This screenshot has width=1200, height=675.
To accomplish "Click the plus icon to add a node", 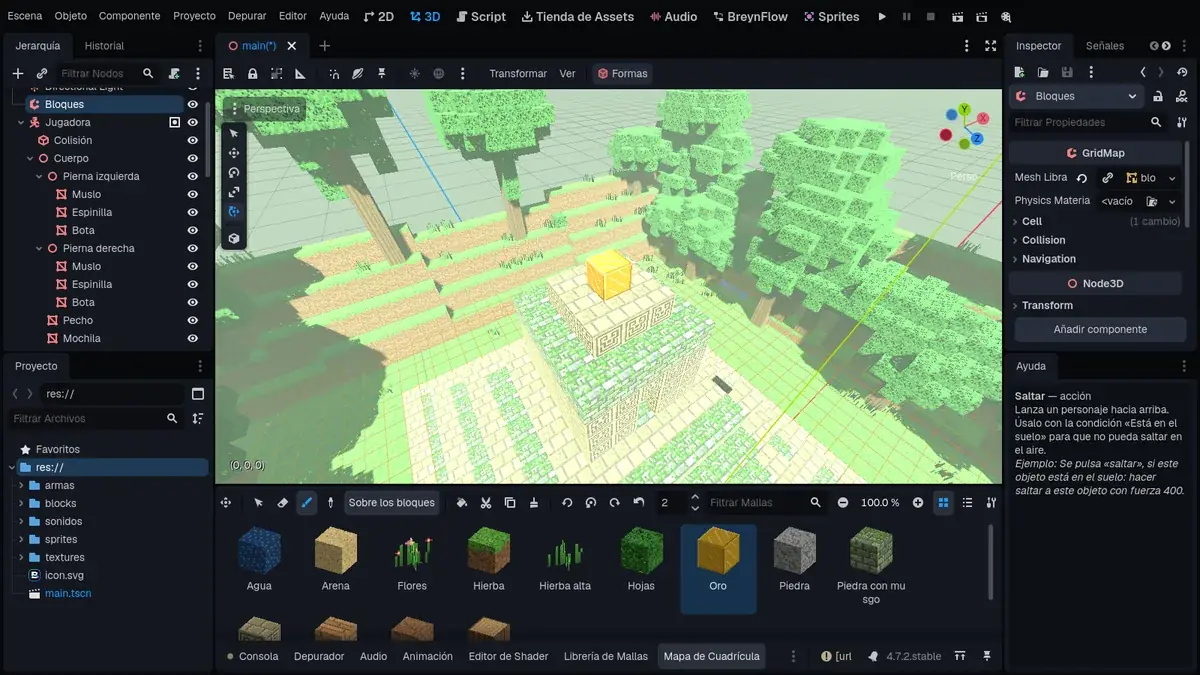I will pos(17,73).
